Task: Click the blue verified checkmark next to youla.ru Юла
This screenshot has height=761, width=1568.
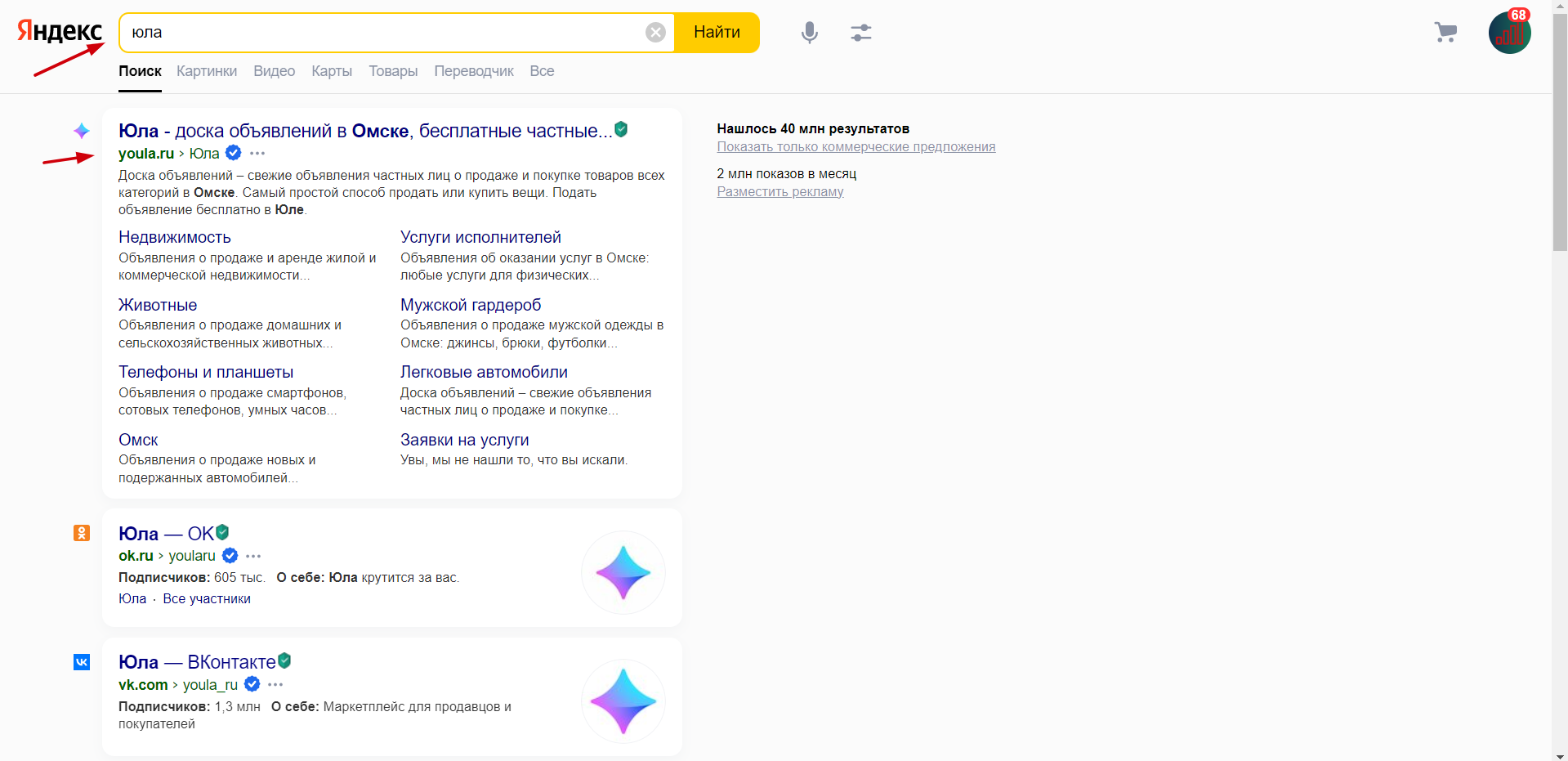Action: (x=233, y=153)
